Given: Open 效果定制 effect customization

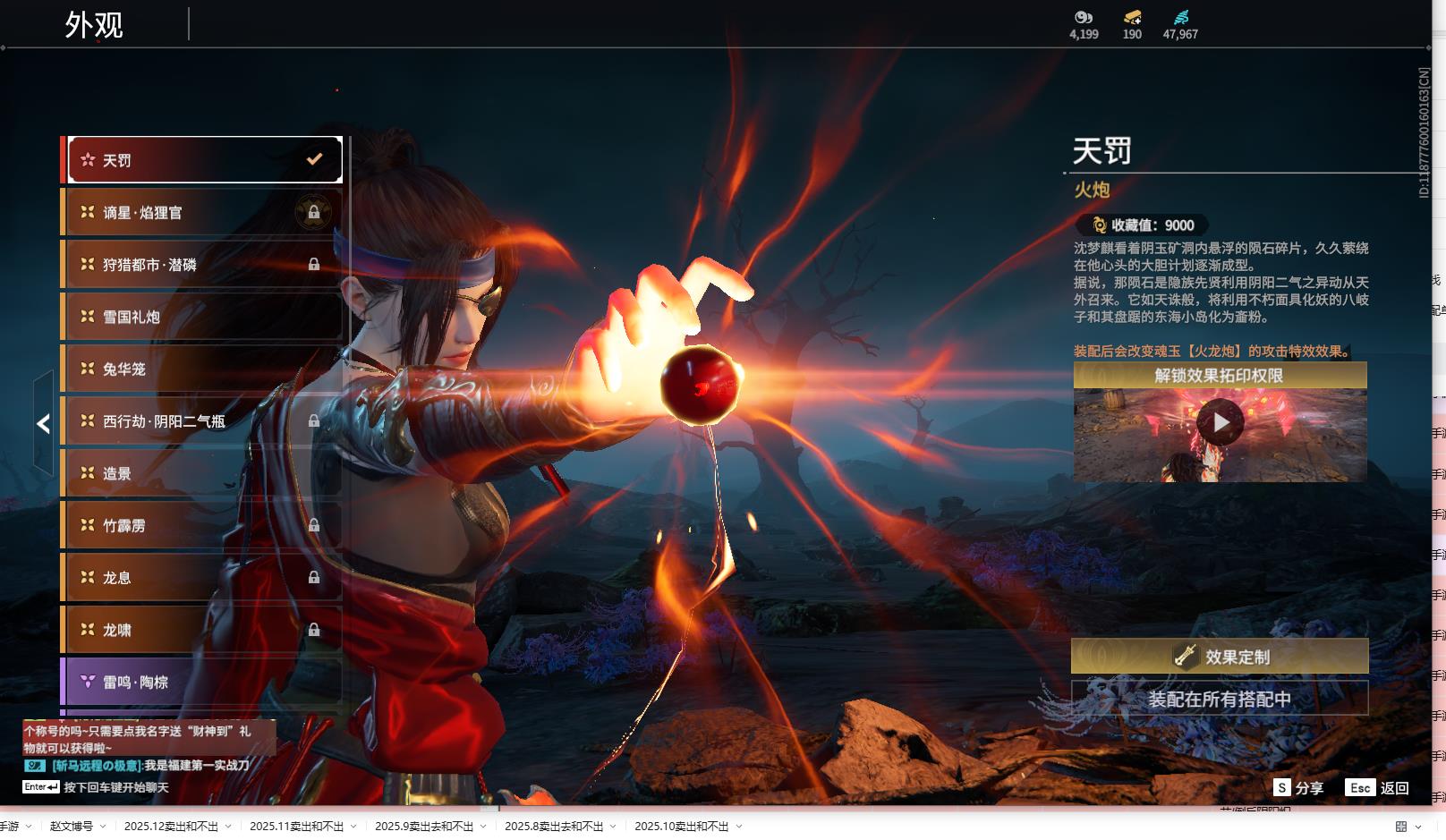Looking at the screenshot, I should pyautogui.click(x=1220, y=657).
